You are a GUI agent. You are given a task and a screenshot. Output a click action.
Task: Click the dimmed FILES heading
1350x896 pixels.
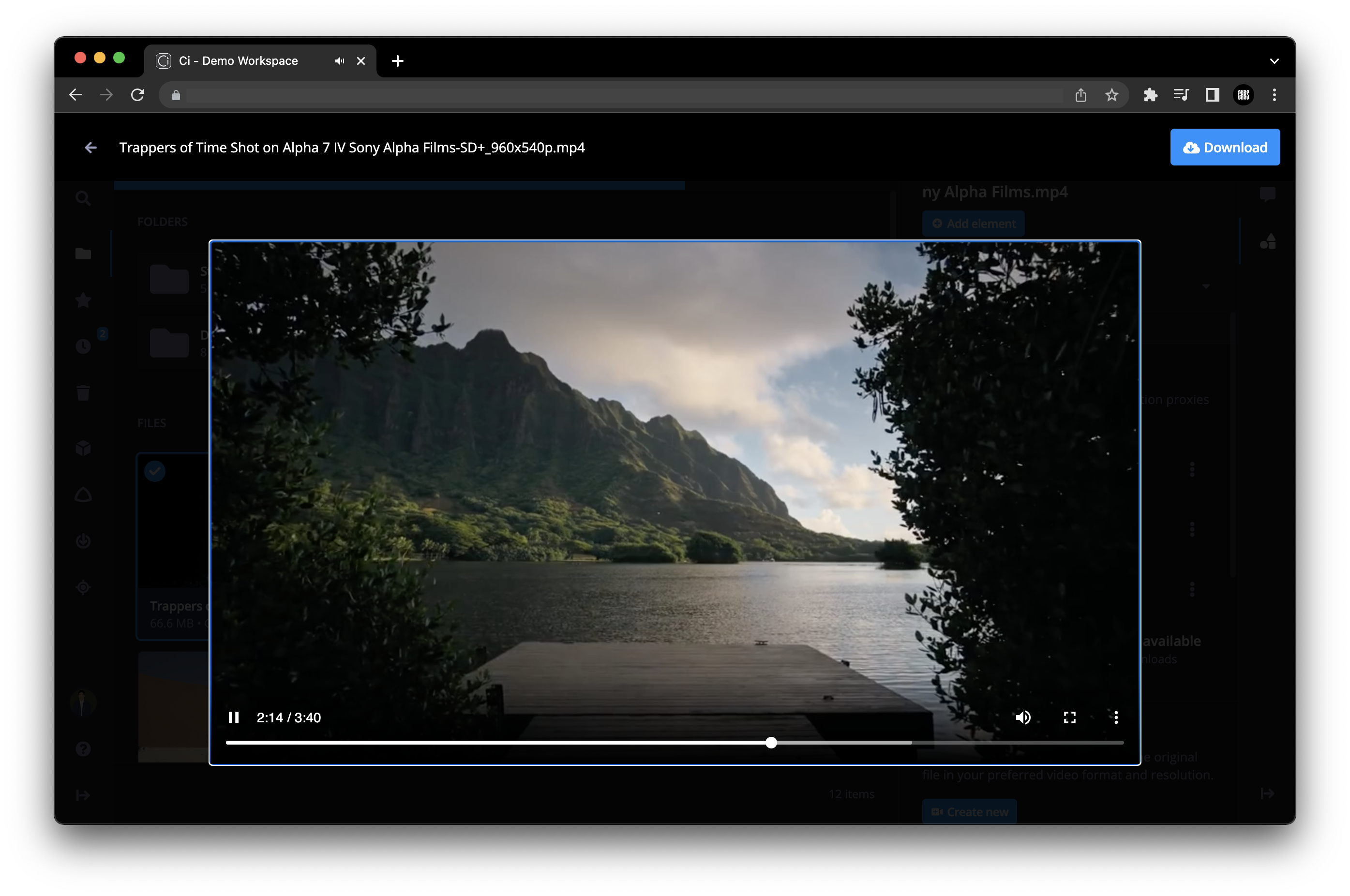pos(151,423)
